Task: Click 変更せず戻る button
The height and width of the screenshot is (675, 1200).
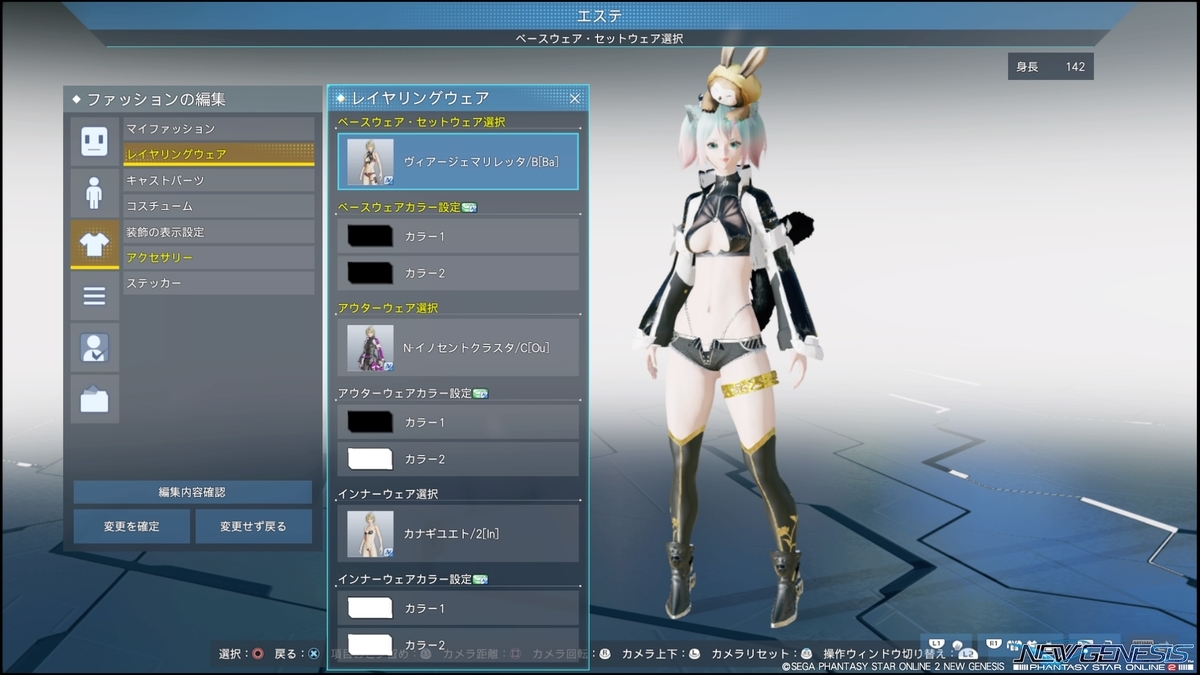Action: (254, 526)
